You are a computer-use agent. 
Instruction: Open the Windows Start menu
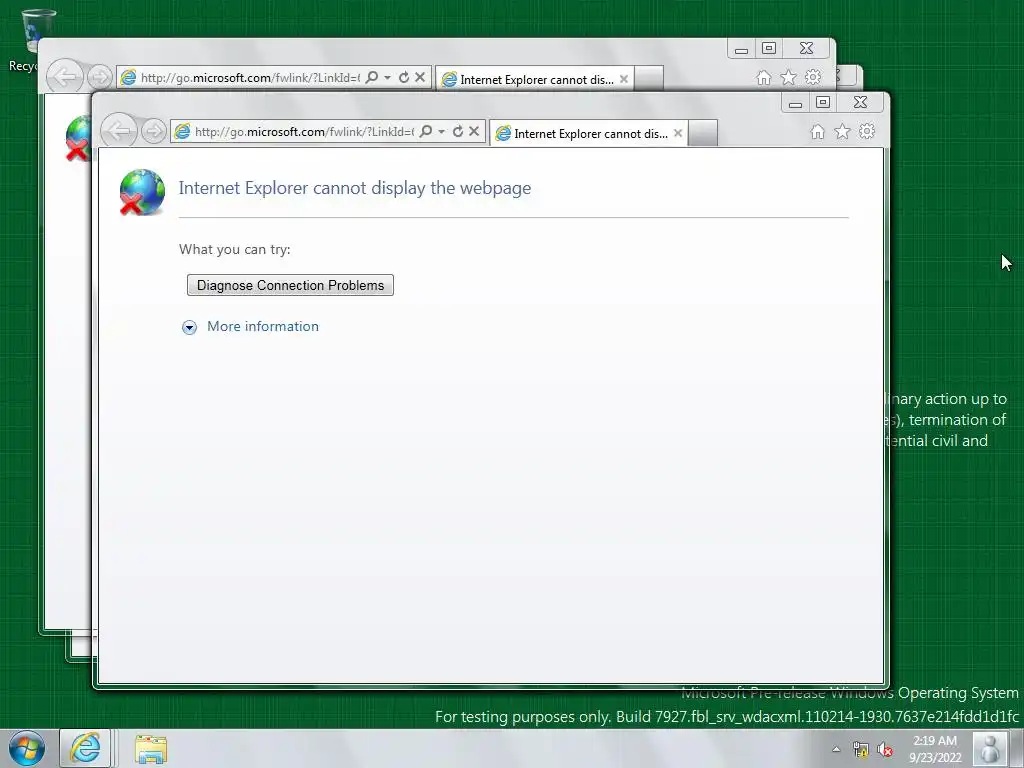(x=27, y=748)
